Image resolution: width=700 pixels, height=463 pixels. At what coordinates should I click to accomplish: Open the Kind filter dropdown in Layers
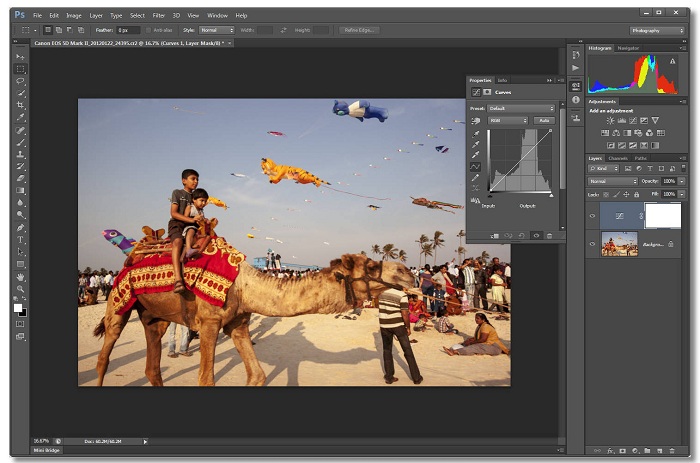pyautogui.click(x=604, y=168)
